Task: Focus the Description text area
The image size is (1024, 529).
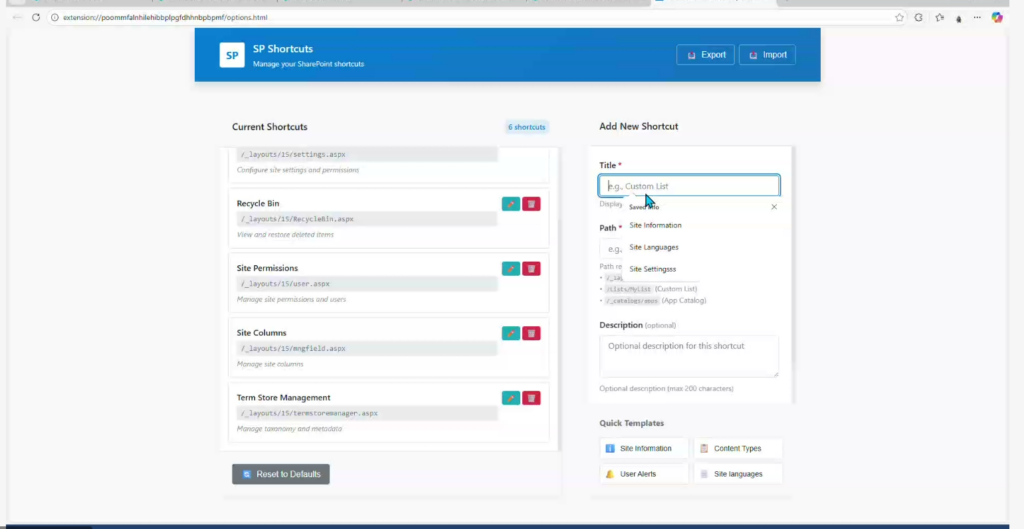Action: click(x=688, y=356)
